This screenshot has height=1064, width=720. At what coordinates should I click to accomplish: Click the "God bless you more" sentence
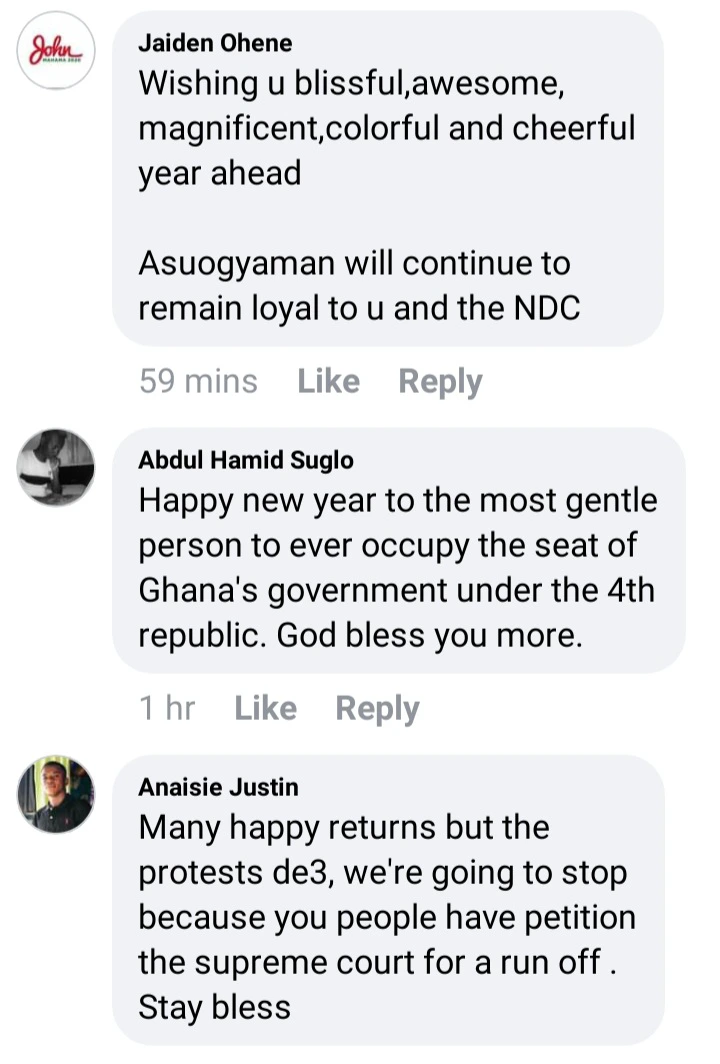[428, 636]
